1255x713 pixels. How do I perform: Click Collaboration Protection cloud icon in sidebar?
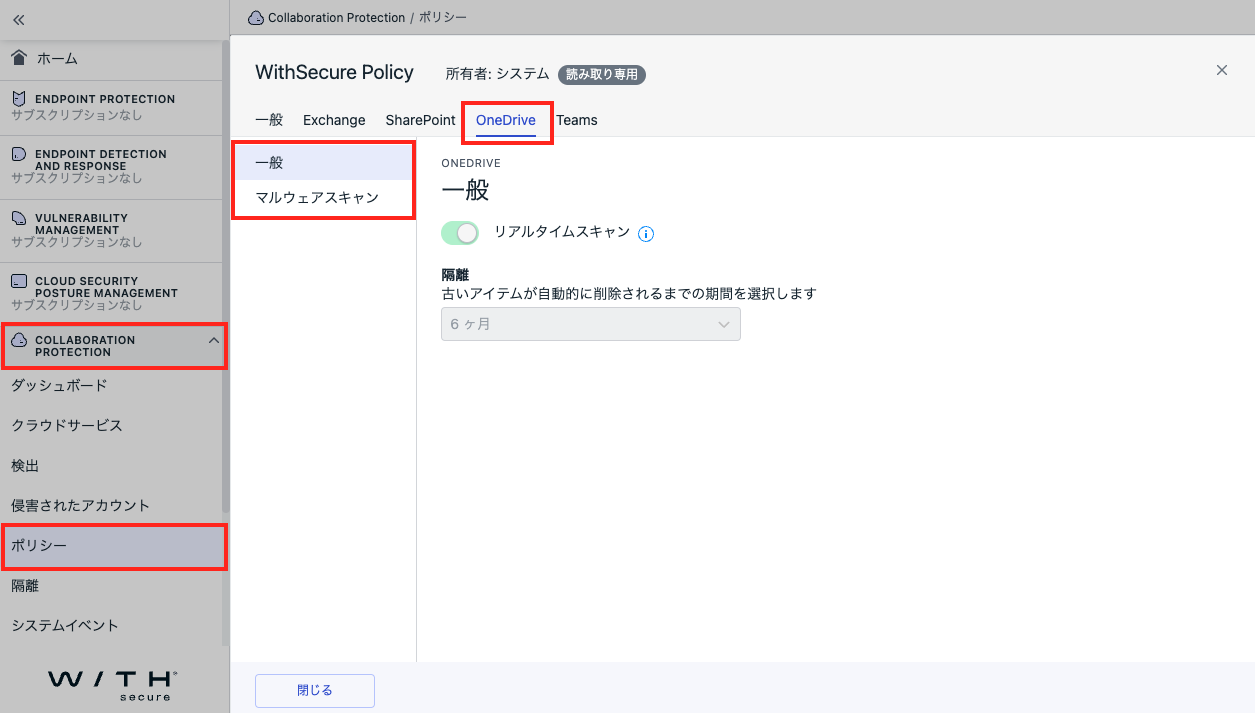coord(19,340)
